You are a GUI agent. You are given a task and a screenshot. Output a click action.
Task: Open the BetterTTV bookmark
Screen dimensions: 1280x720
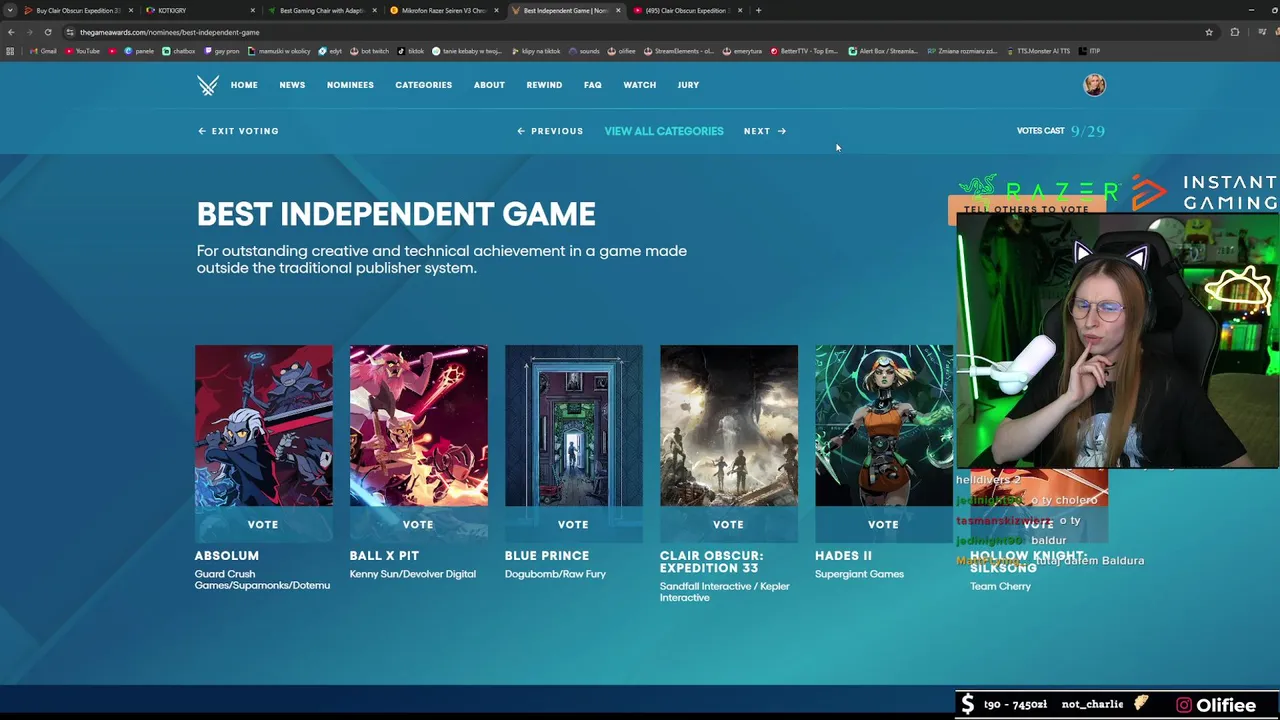804,51
